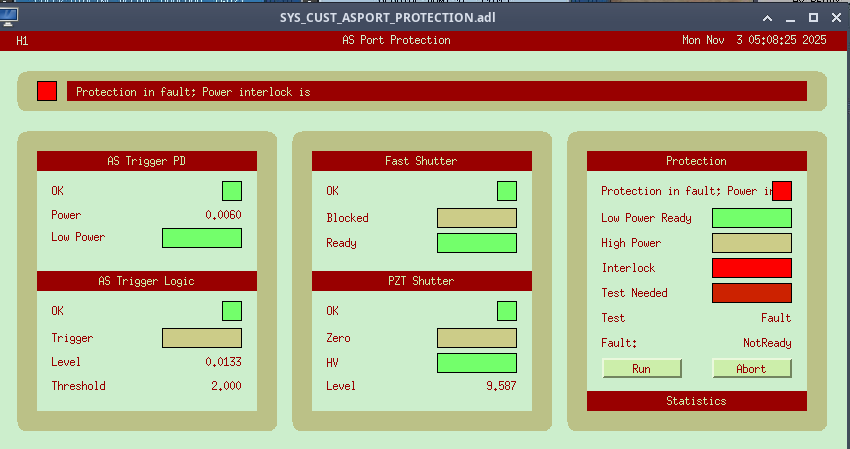Click the window shade arrow in title bar
This screenshot has height=449, width=850.
click(x=767, y=18)
